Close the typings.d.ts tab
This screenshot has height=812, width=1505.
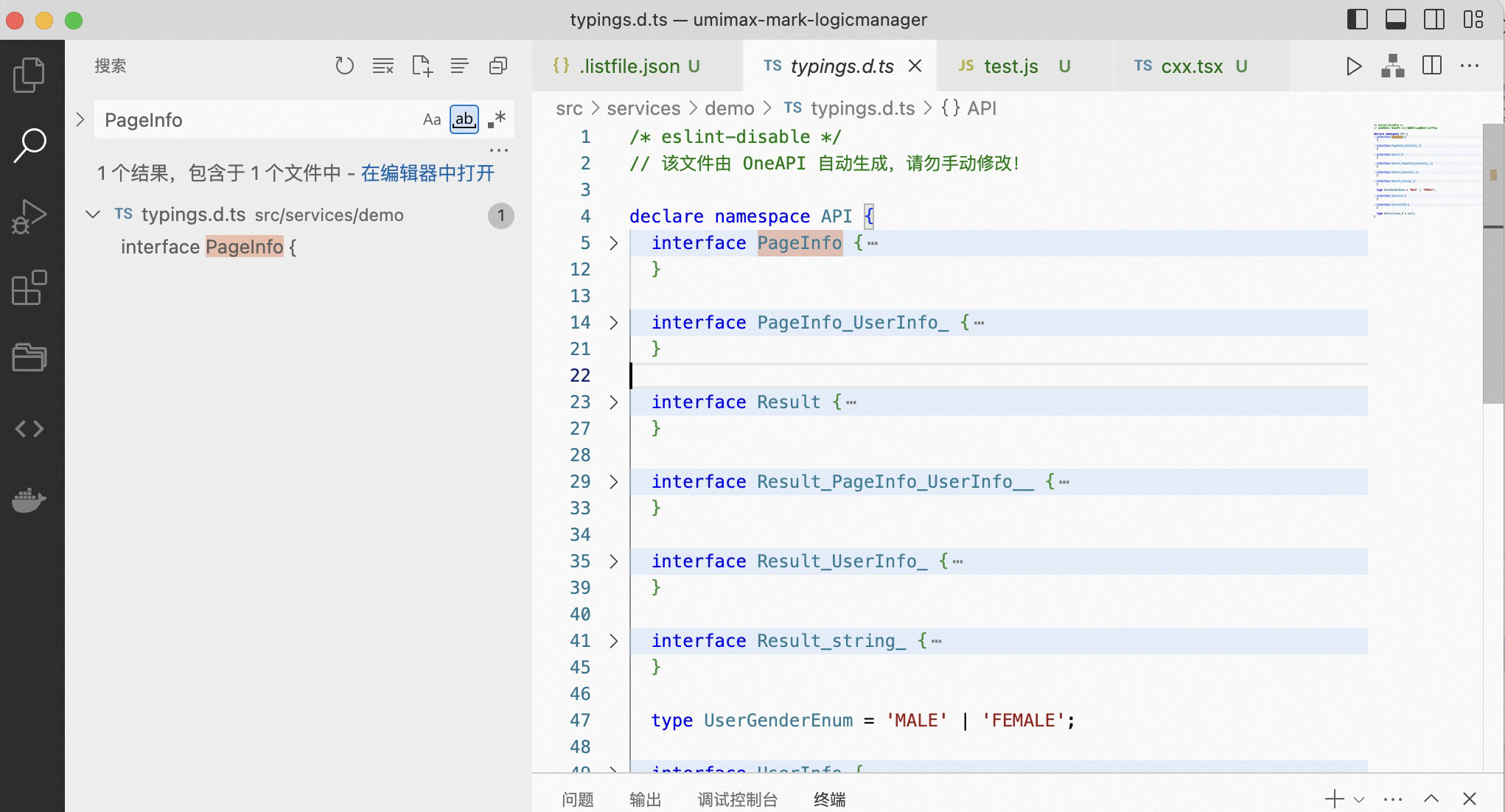[x=915, y=66]
